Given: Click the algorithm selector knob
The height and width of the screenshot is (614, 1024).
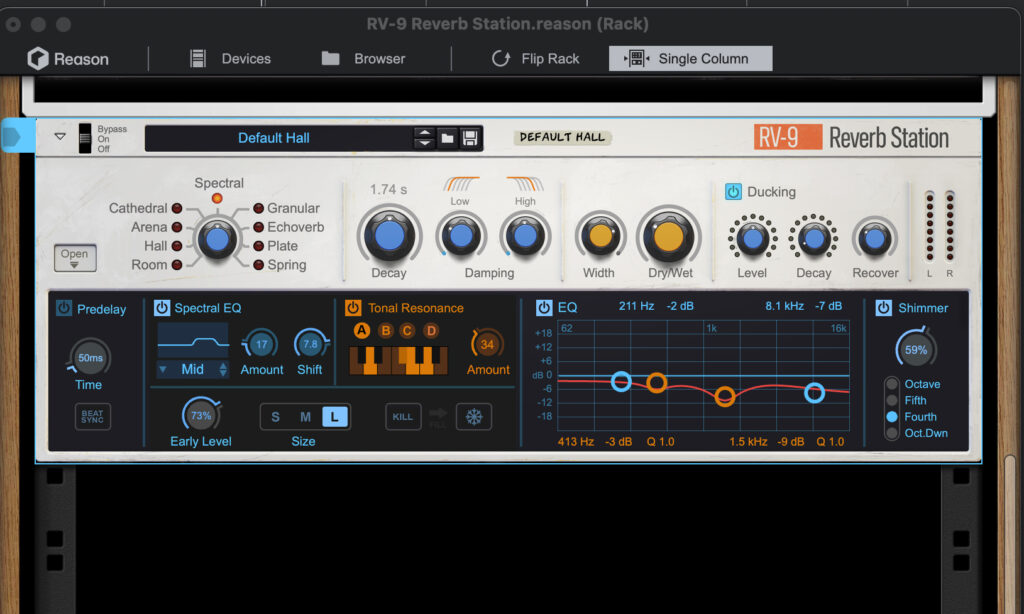Looking at the screenshot, I should point(217,239).
